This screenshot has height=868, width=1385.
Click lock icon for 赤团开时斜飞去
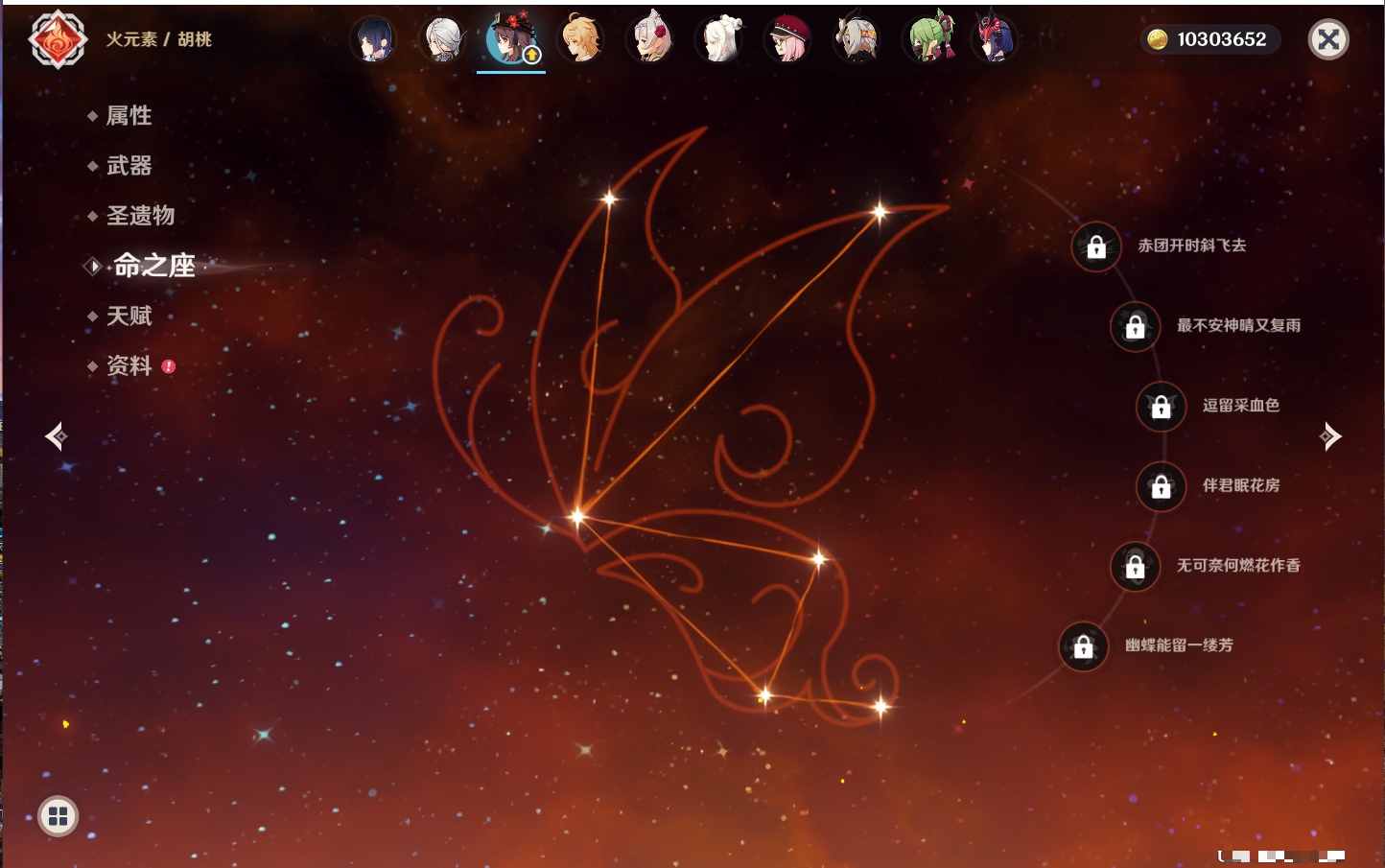1096,247
